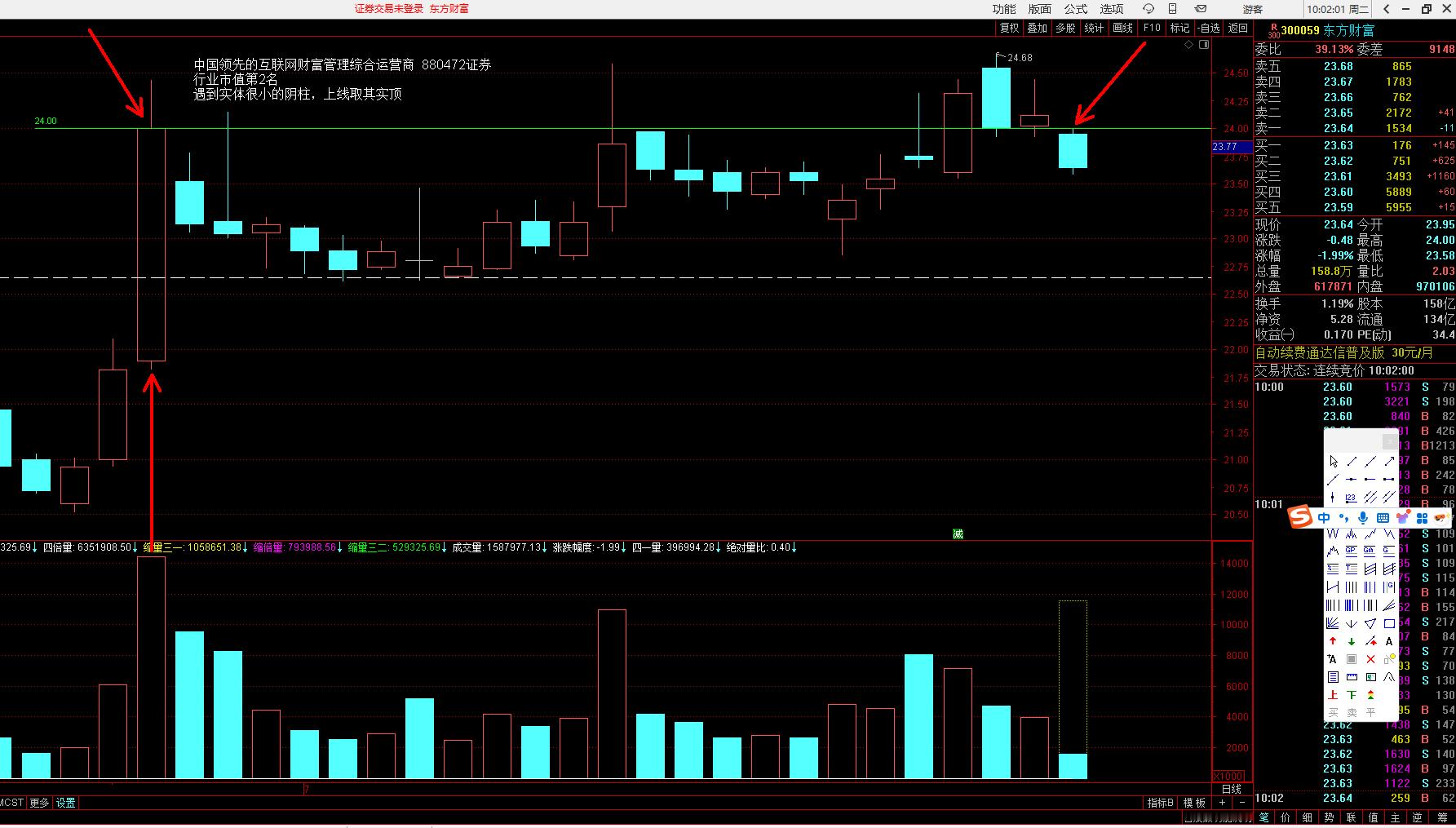Click the 更多 indicator option
Viewport: 1456px width, 828px height.
coord(39,803)
